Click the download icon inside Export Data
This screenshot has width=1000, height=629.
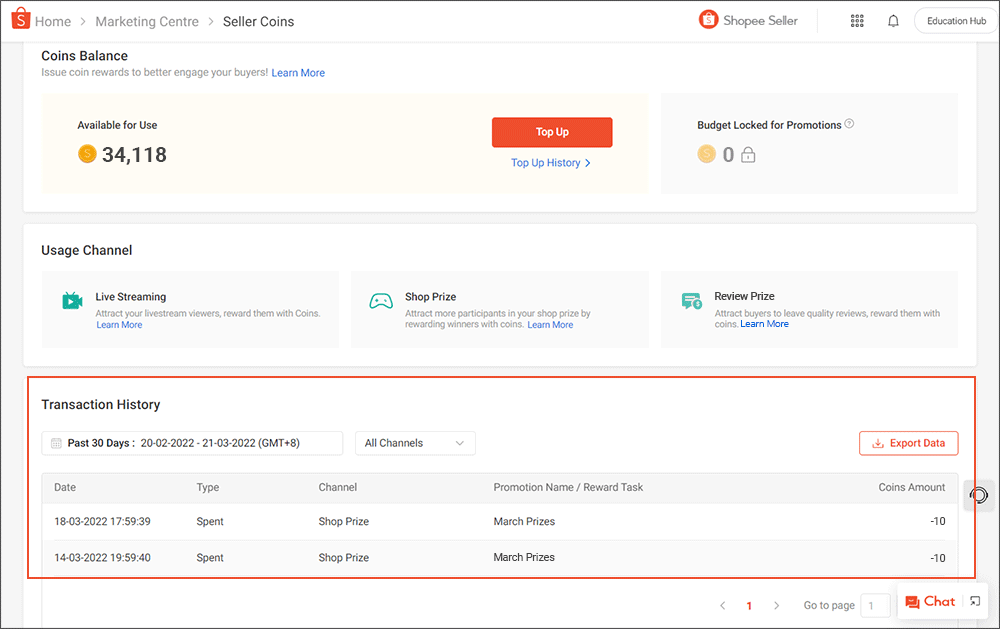tap(879, 443)
